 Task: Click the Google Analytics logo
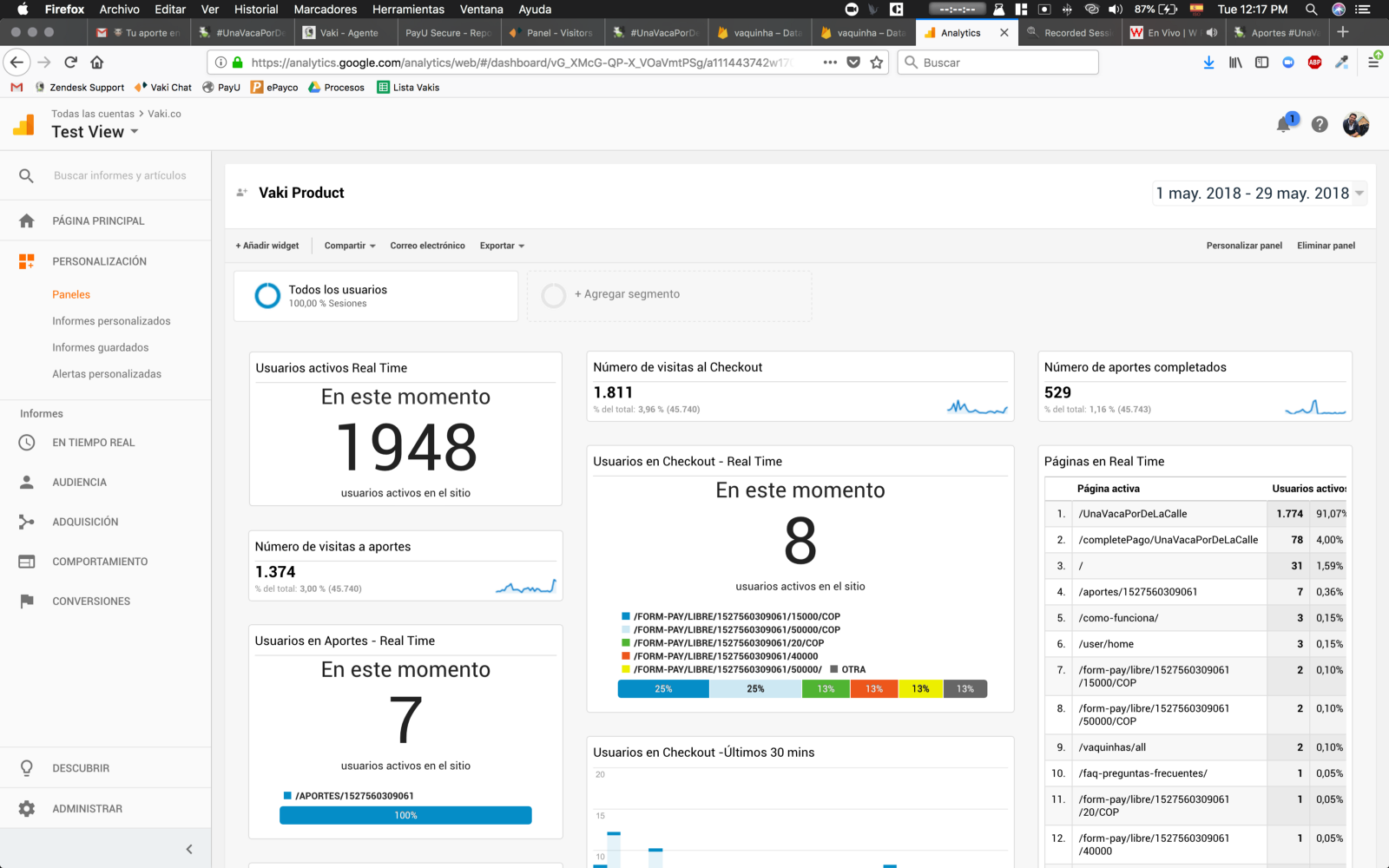tap(24, 125)
